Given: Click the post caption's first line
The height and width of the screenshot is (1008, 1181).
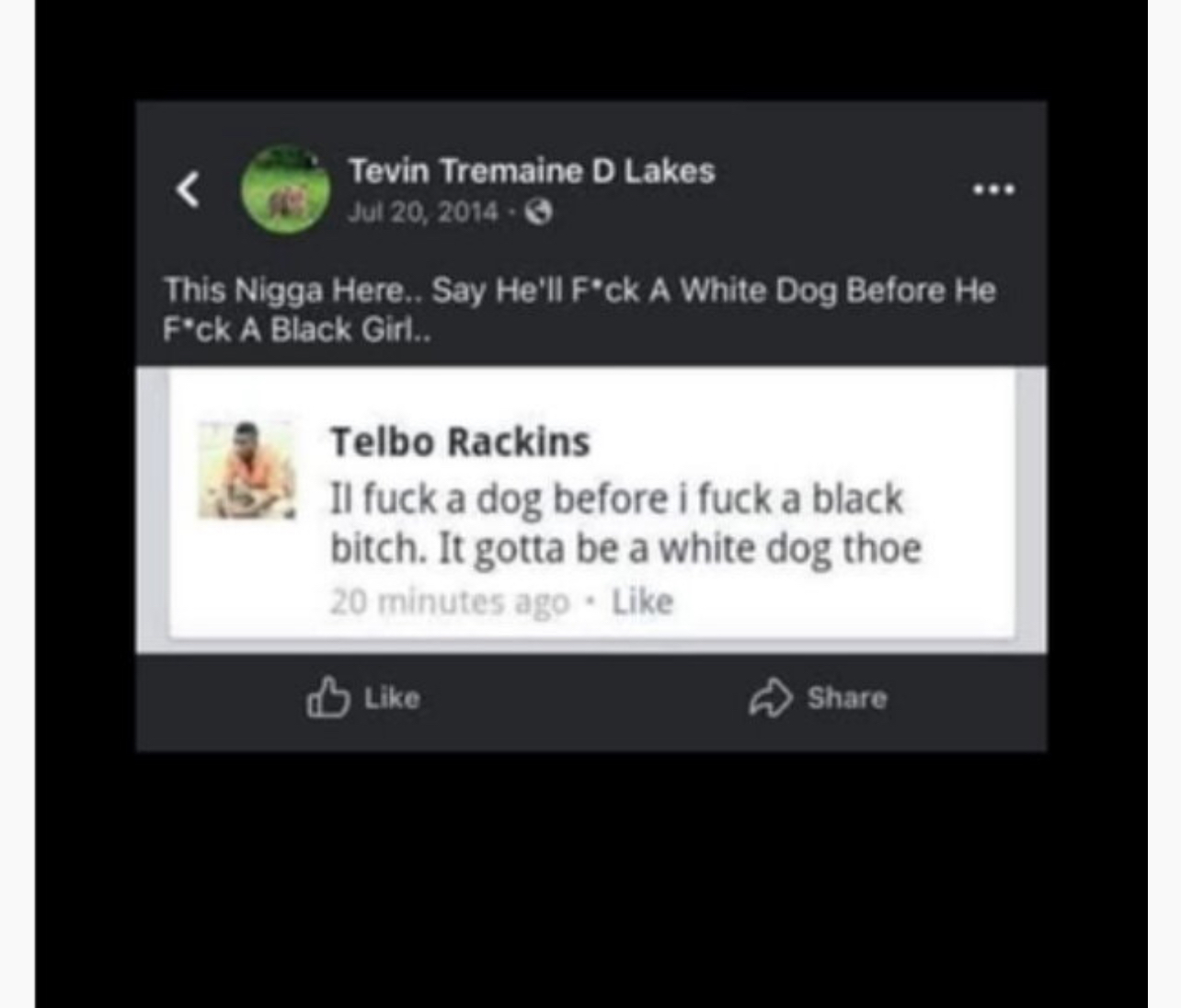Looking at the screenshot, I should 579,291.
